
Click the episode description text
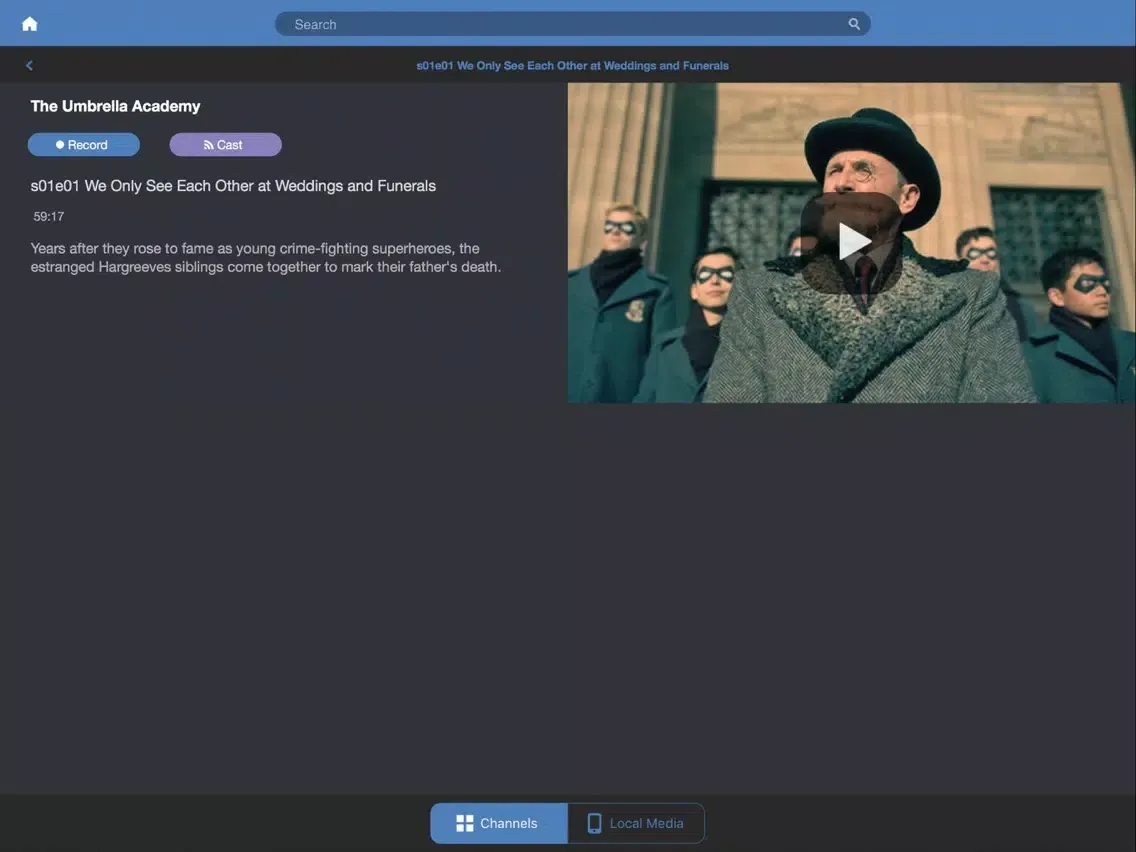pos(266,258)
